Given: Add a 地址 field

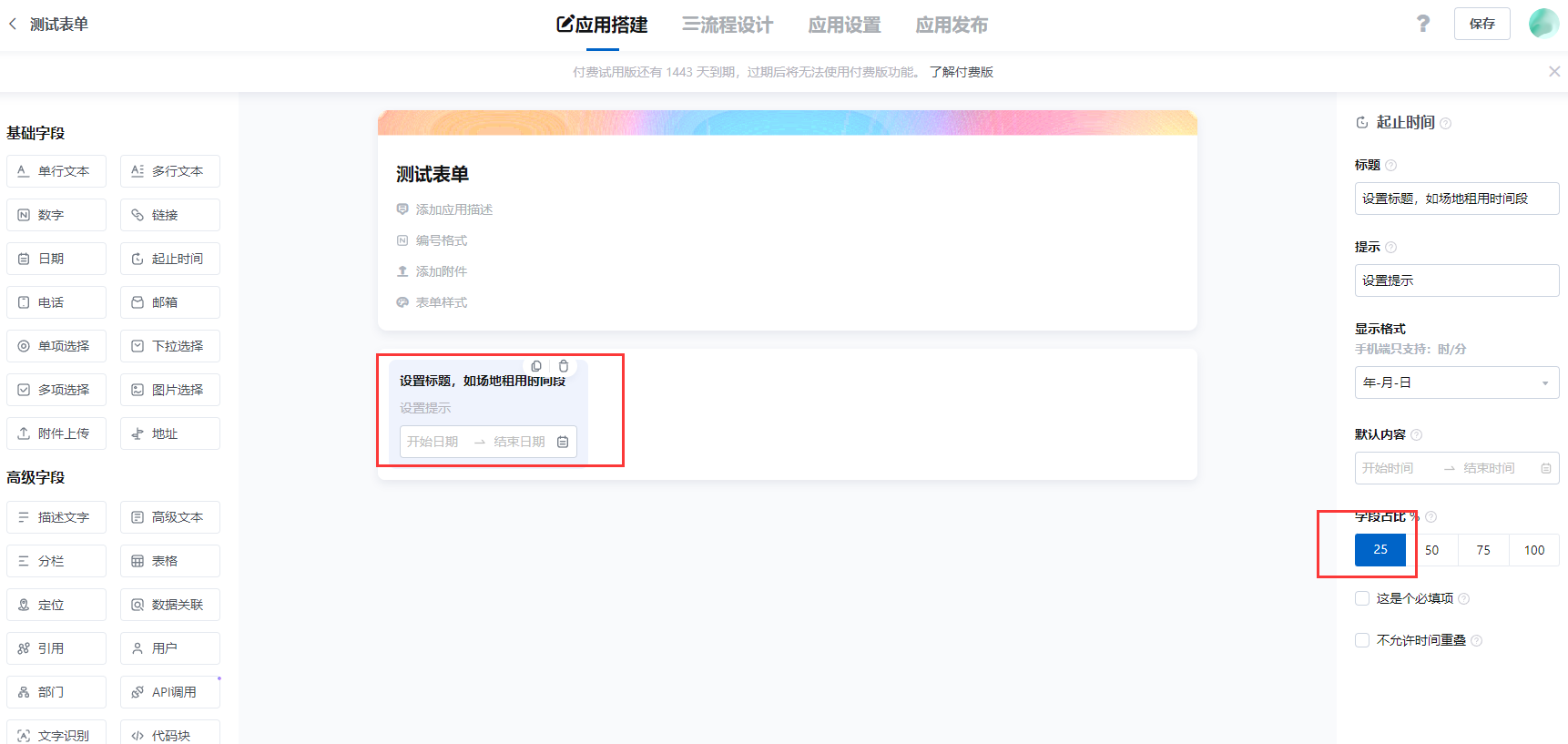Looking at the screenshot, I should pos(170,433).
